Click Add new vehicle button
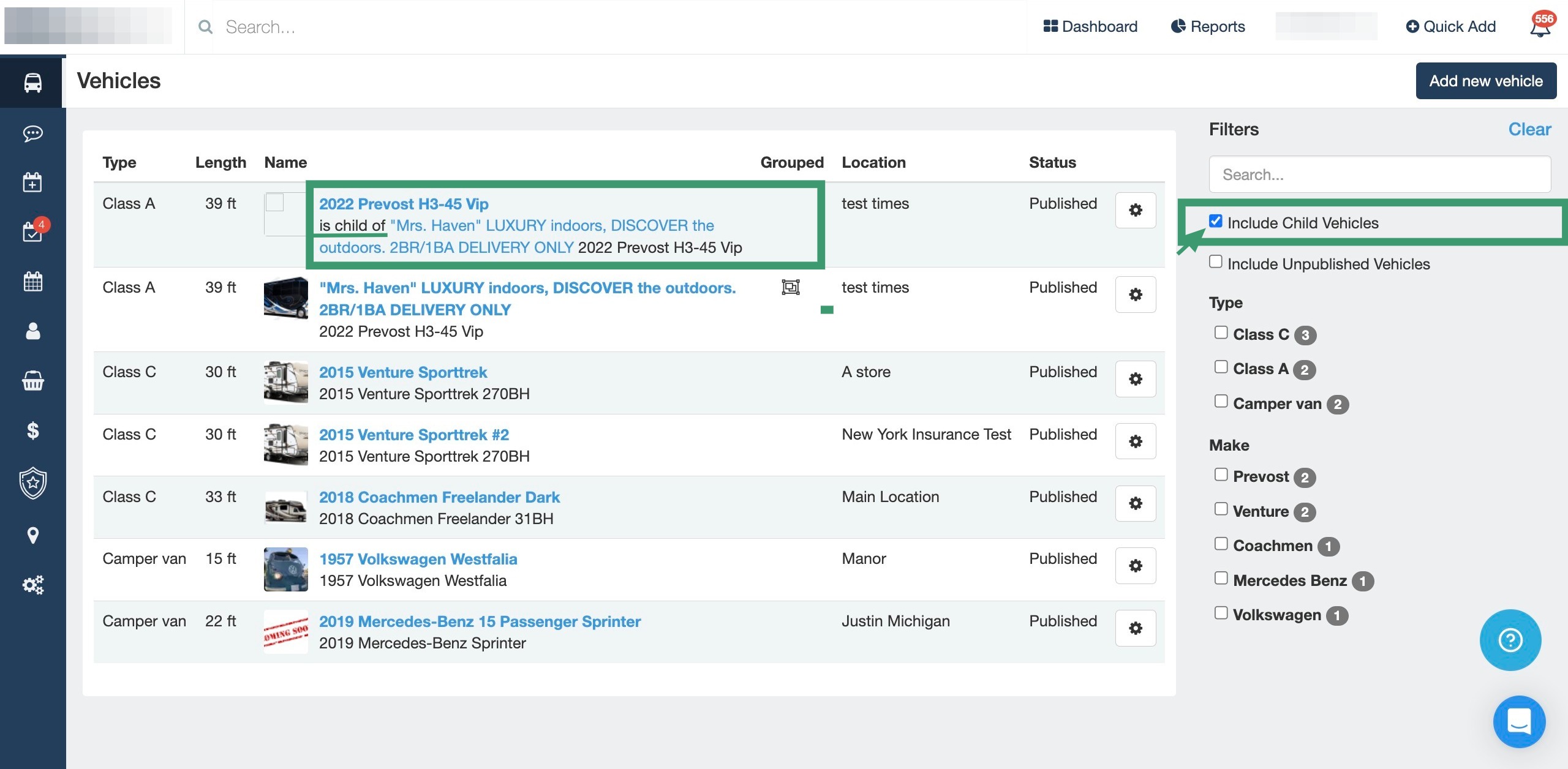Viewport: 1568px width, 769px height. pos(1485,81)
